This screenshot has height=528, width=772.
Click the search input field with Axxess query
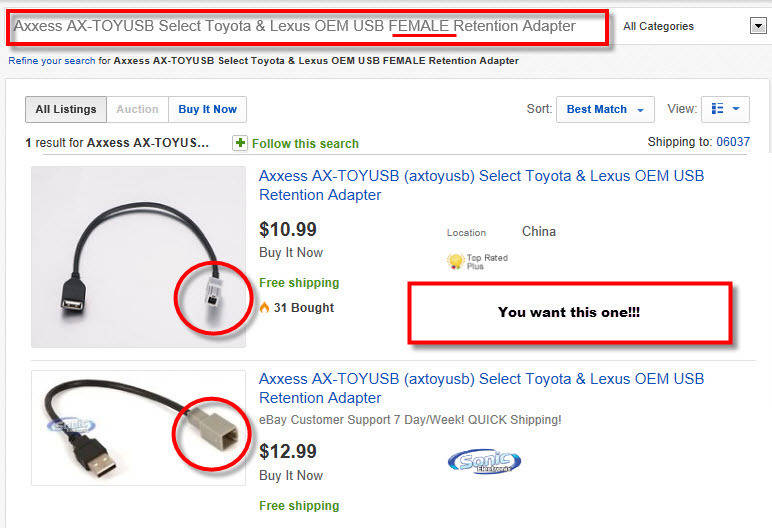pos(307,27)
